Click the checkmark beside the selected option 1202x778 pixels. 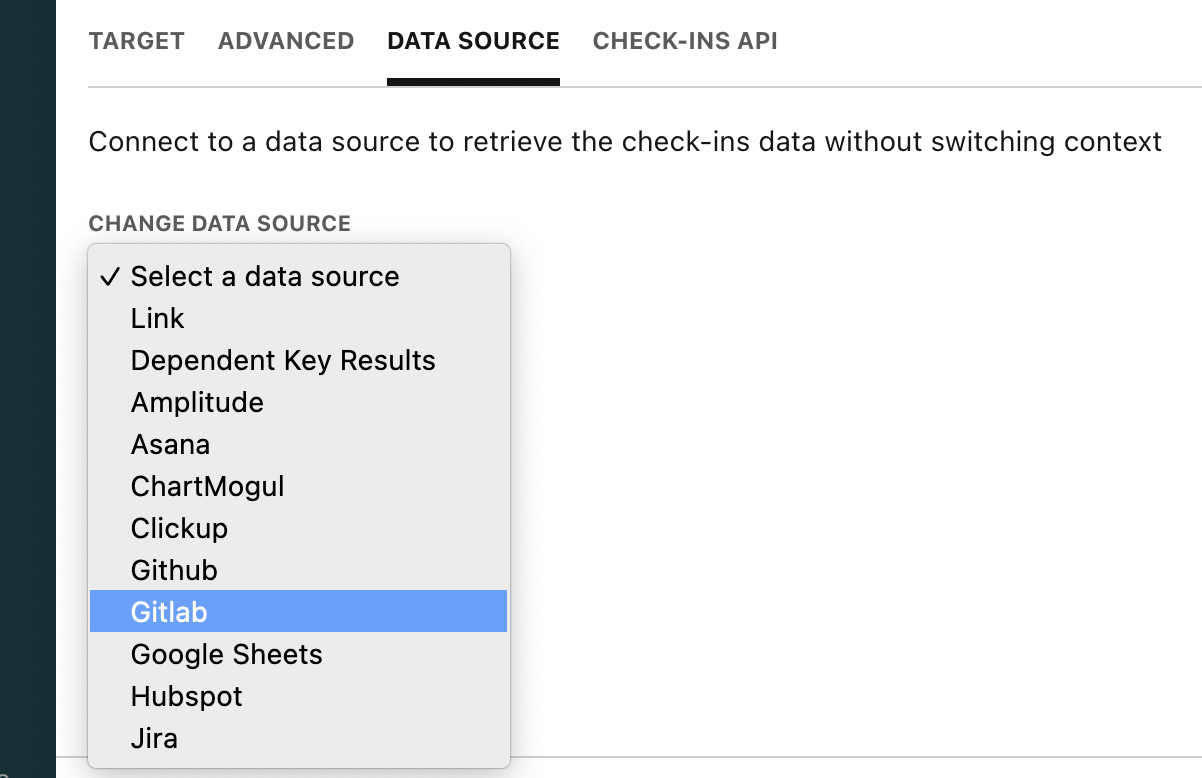(111, 277)
